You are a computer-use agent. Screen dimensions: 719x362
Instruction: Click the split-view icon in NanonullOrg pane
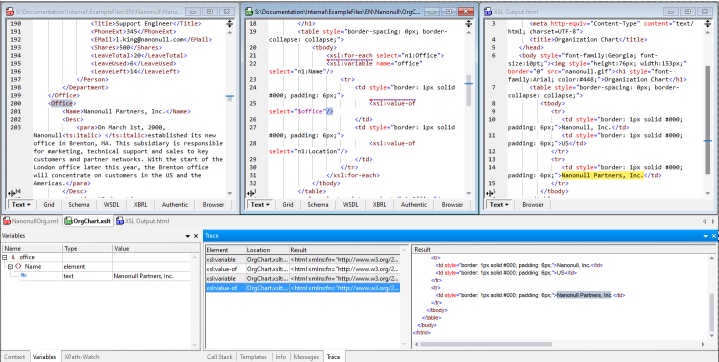click(x=230, y=23)
